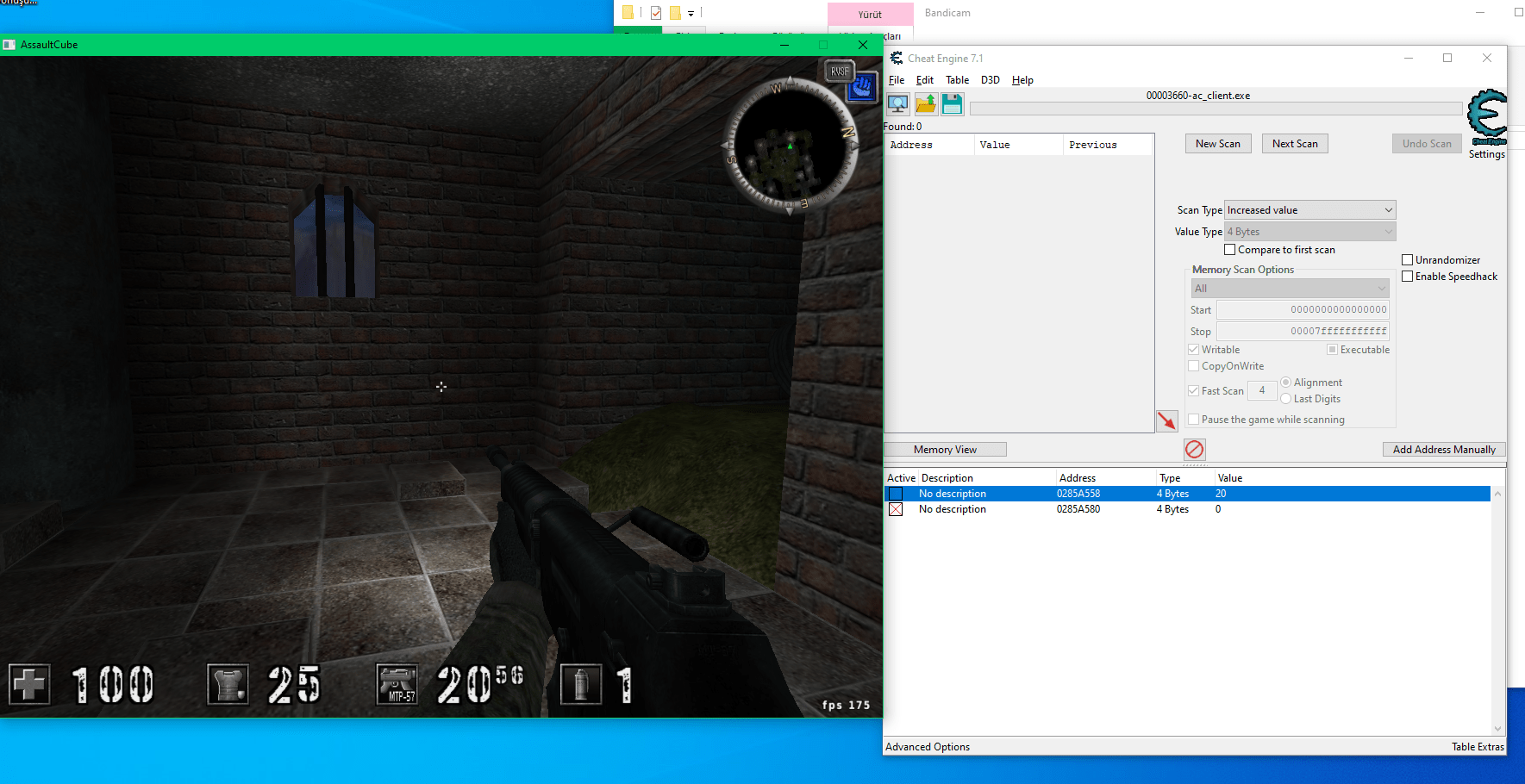Click the scan progress bar
The image size is (1525, 784).
(1216, 109)
